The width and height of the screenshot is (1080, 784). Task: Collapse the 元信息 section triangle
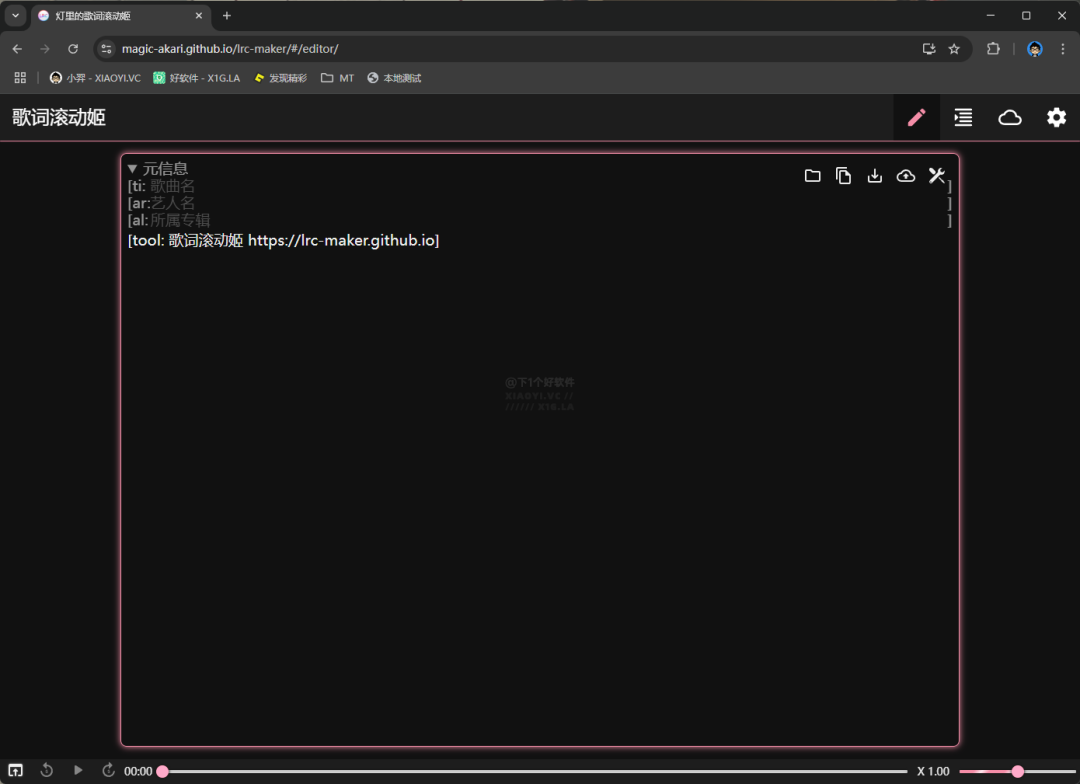coord(132,168)
